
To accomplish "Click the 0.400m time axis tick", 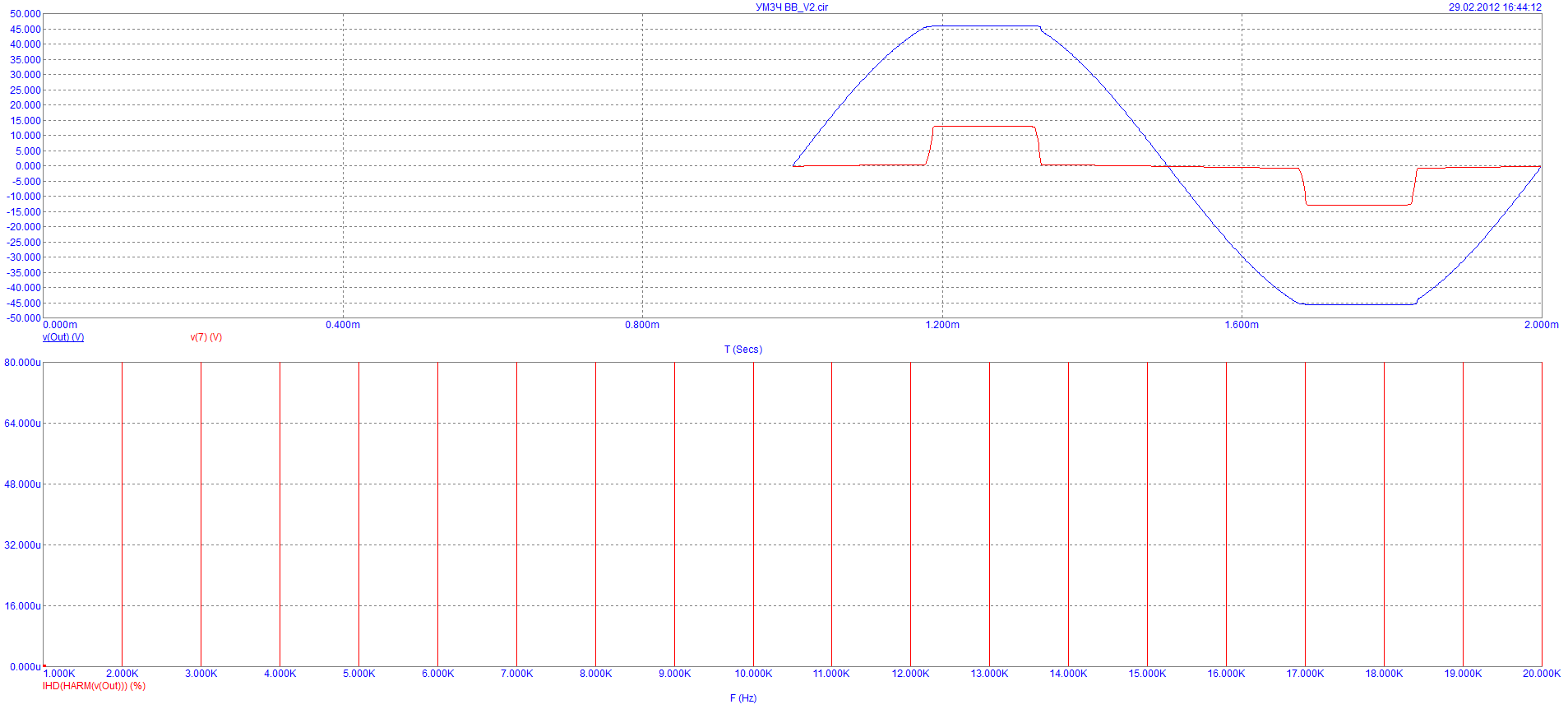I will point(343,325).
